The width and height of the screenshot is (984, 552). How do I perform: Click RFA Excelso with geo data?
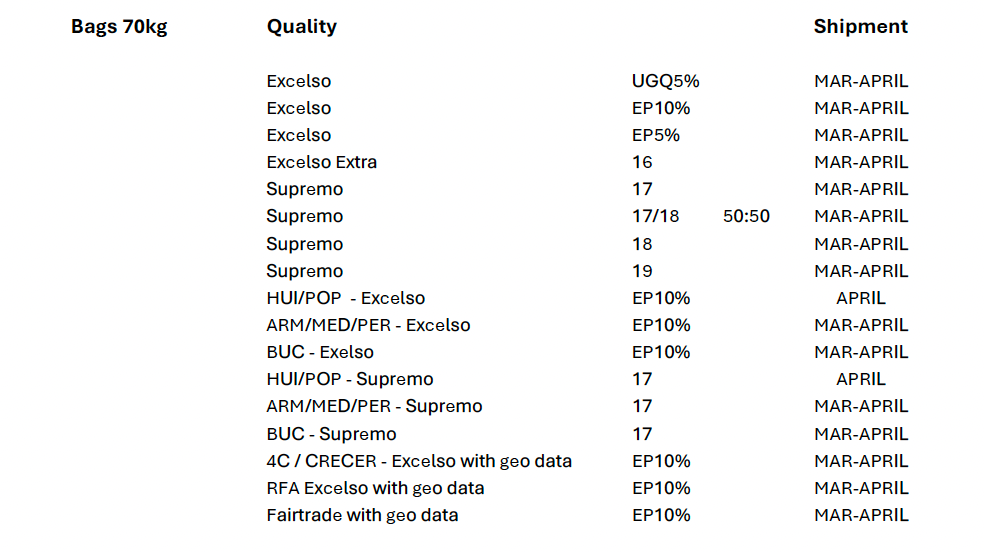coord(375,488)
